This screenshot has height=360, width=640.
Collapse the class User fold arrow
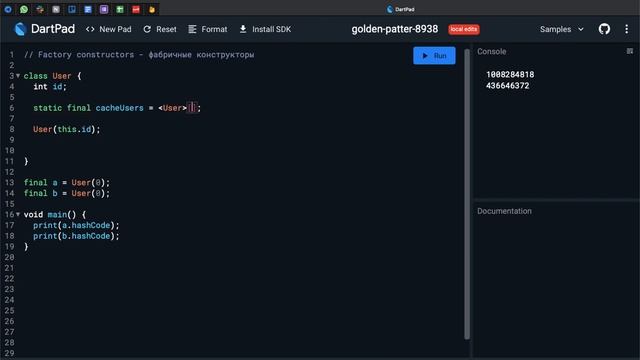[x=18, y=76]
